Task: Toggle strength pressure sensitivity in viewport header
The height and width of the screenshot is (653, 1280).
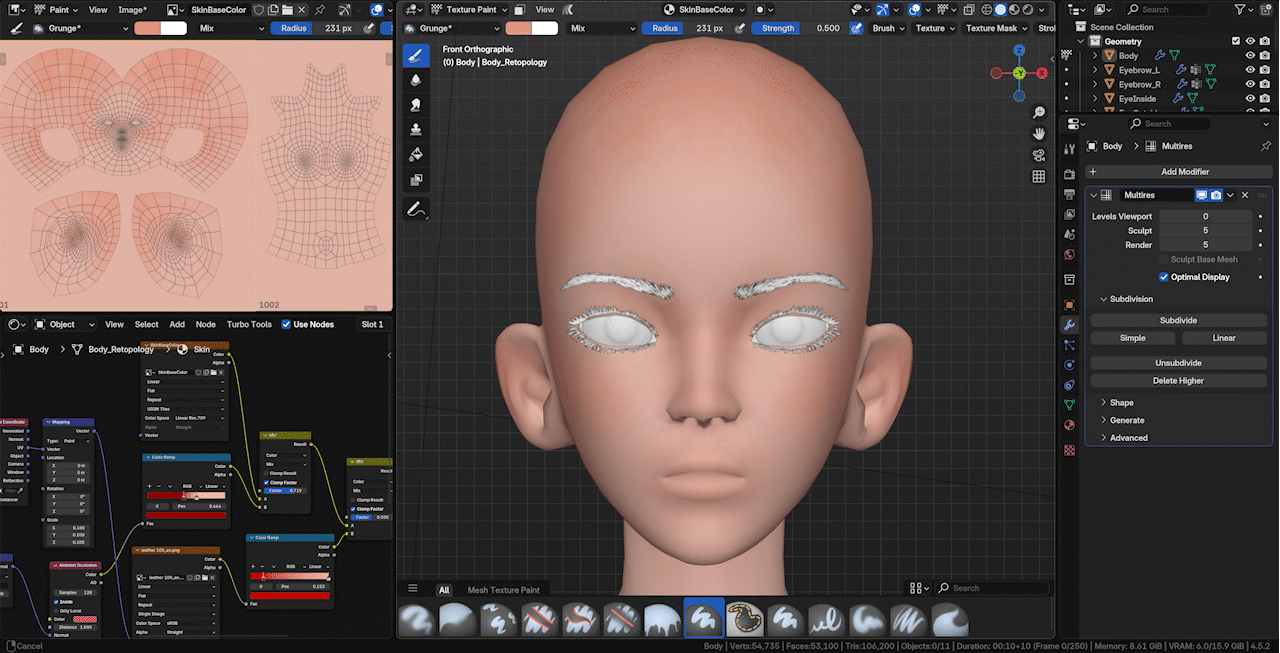Action: (856, 28)
